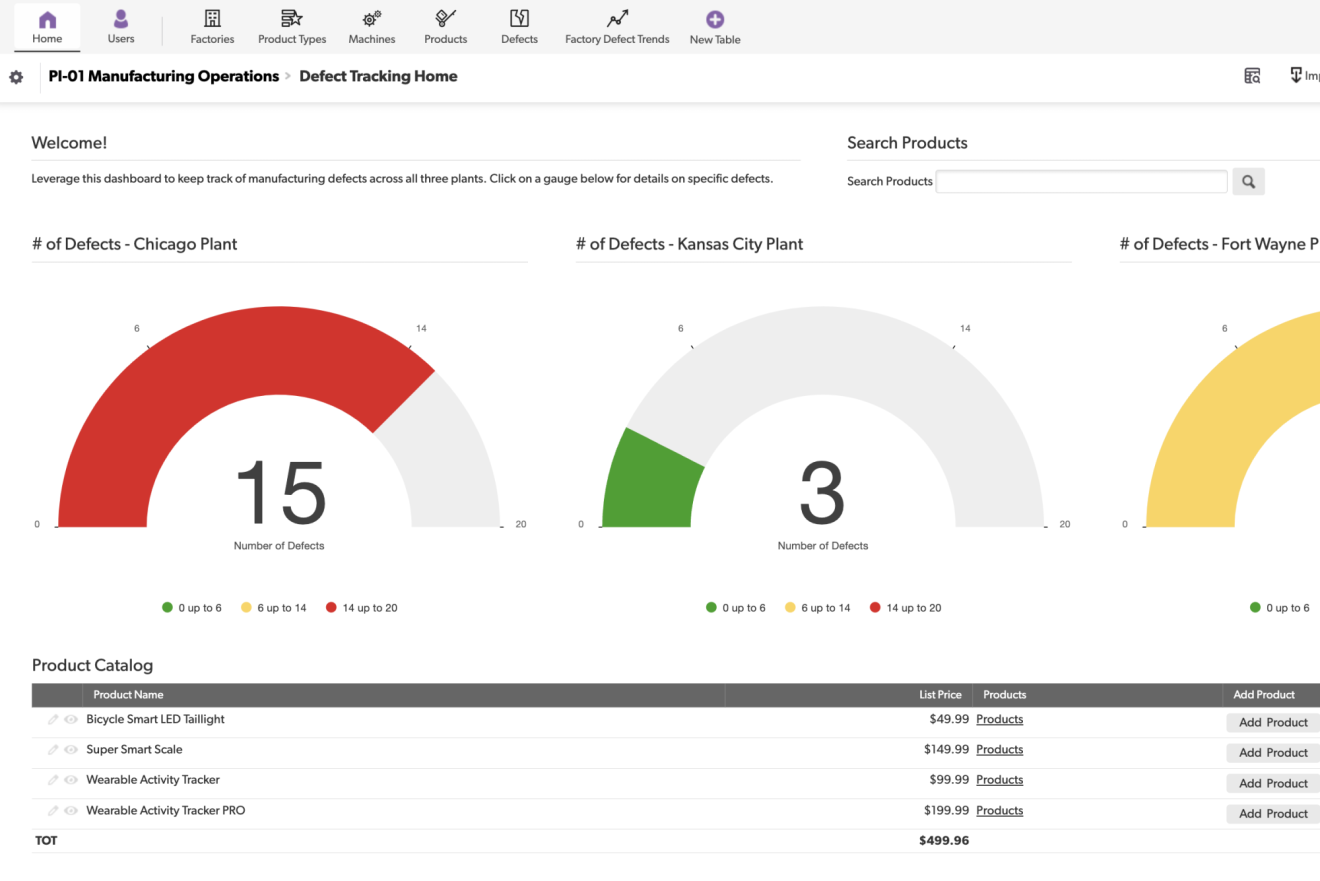Click the Search Products input field

tap(1081, 181)
